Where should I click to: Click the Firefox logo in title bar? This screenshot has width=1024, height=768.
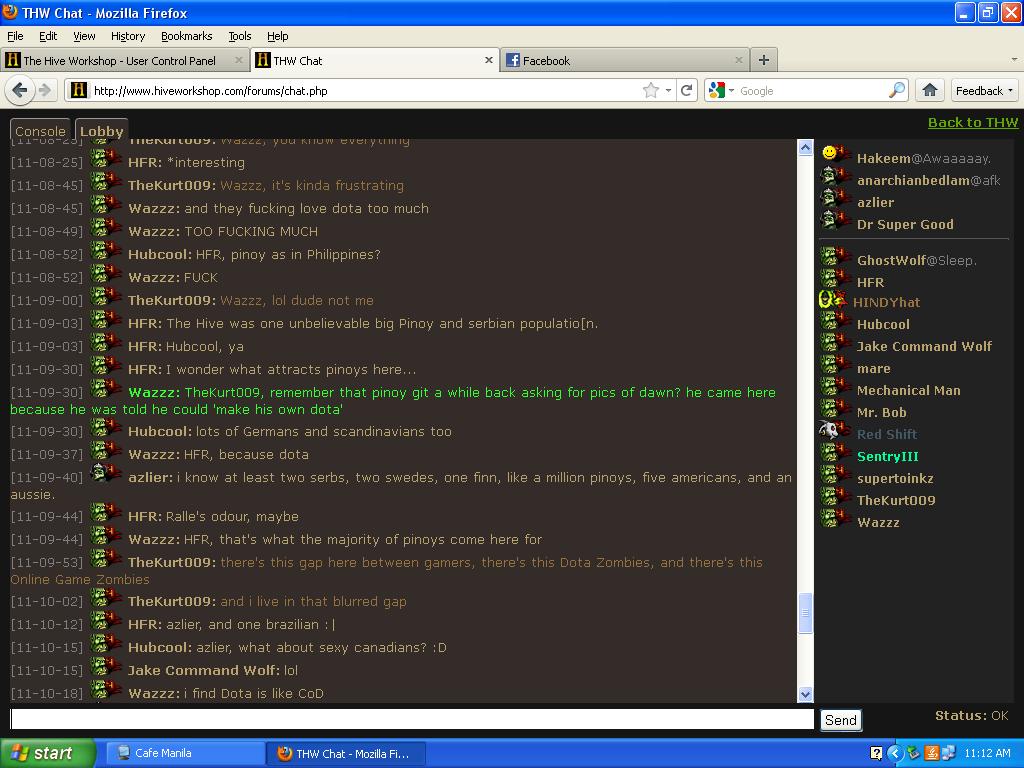pos(10,12)
